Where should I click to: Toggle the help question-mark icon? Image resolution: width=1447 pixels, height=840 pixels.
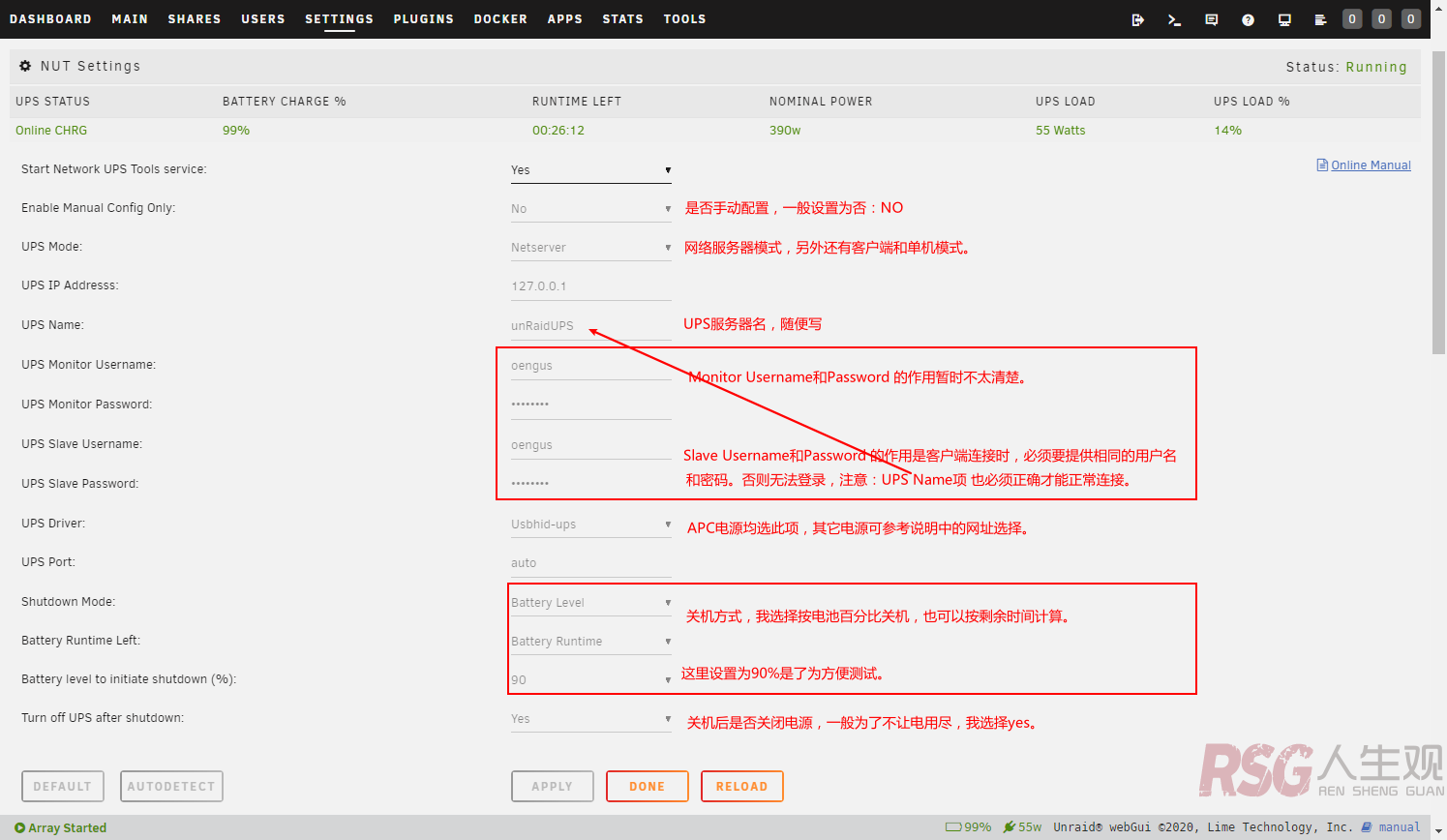click(x=1248, y=19)
